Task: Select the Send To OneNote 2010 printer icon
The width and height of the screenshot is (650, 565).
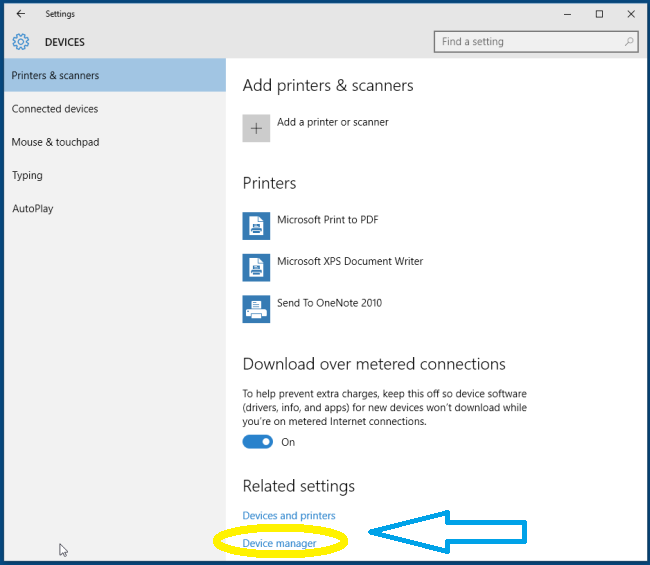Action: 256,309
